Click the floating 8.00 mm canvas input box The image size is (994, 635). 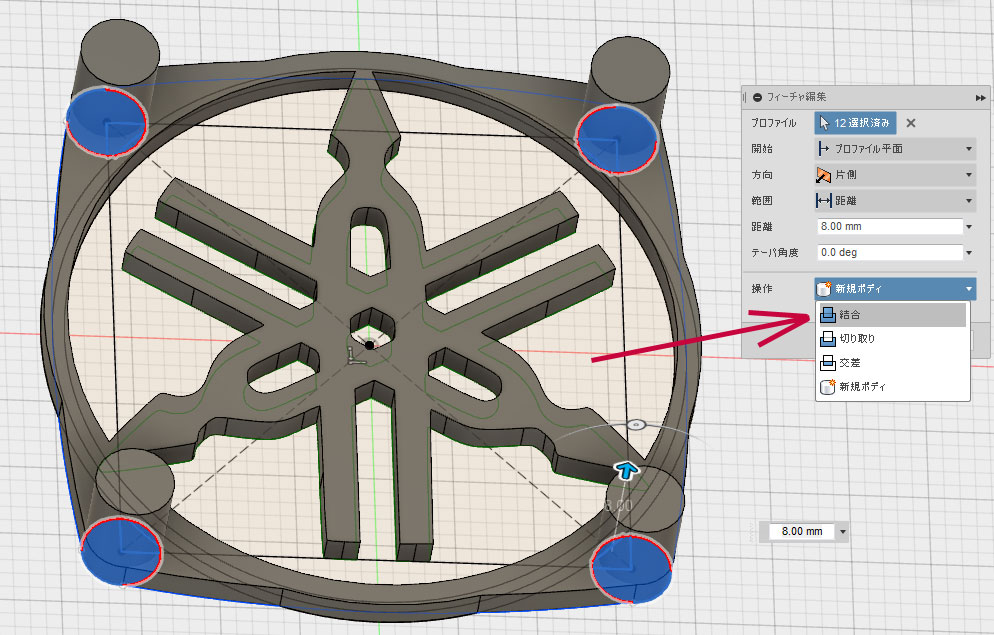click(x=800, y=531)
